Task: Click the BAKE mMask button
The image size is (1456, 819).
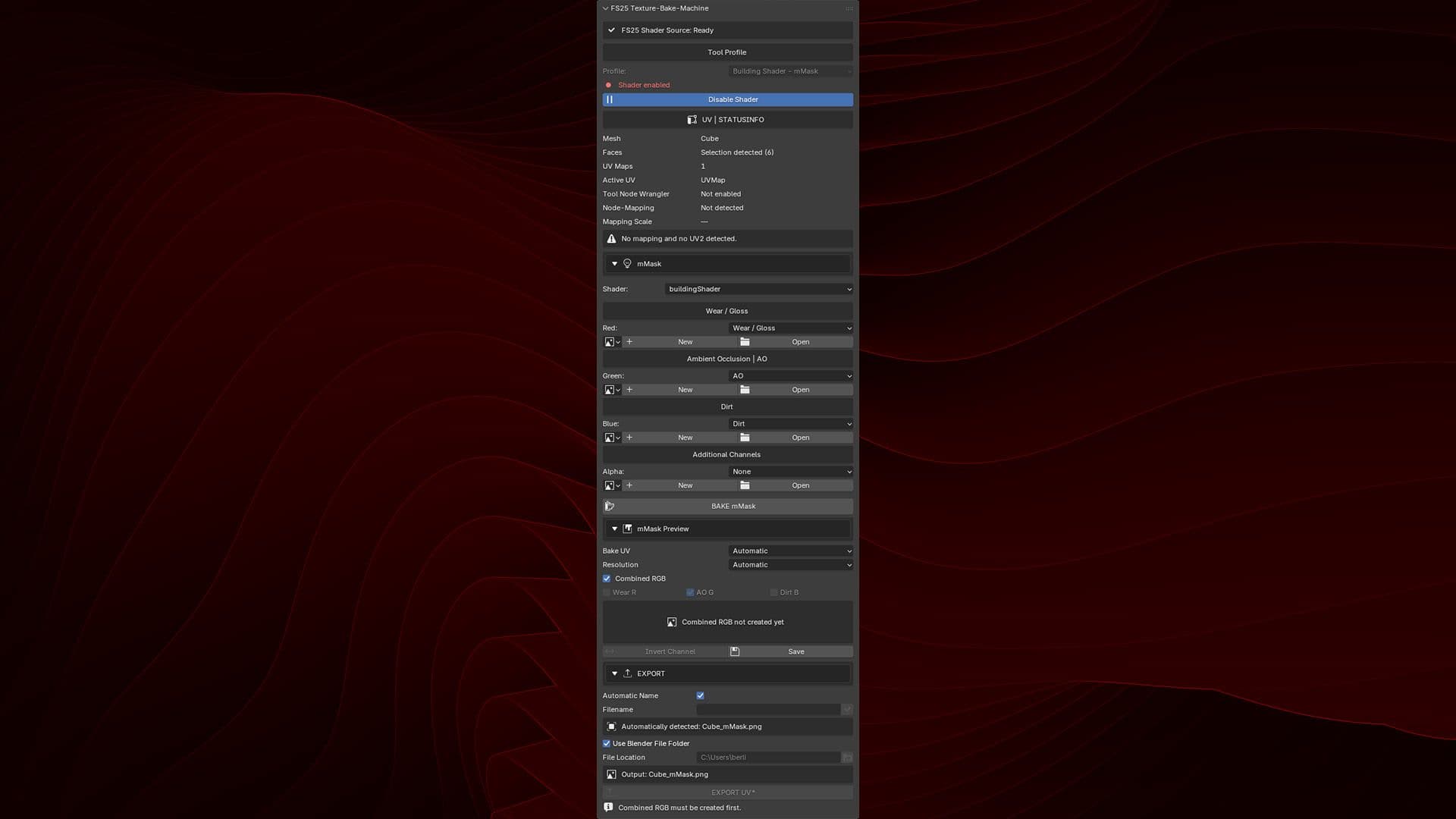Action: coord(727,507)
